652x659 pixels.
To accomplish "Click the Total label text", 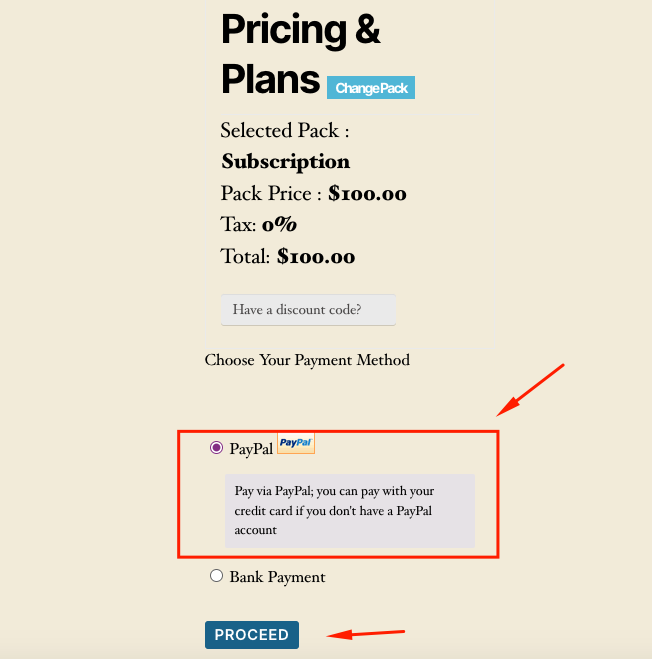I will click(x=245, y=257).
